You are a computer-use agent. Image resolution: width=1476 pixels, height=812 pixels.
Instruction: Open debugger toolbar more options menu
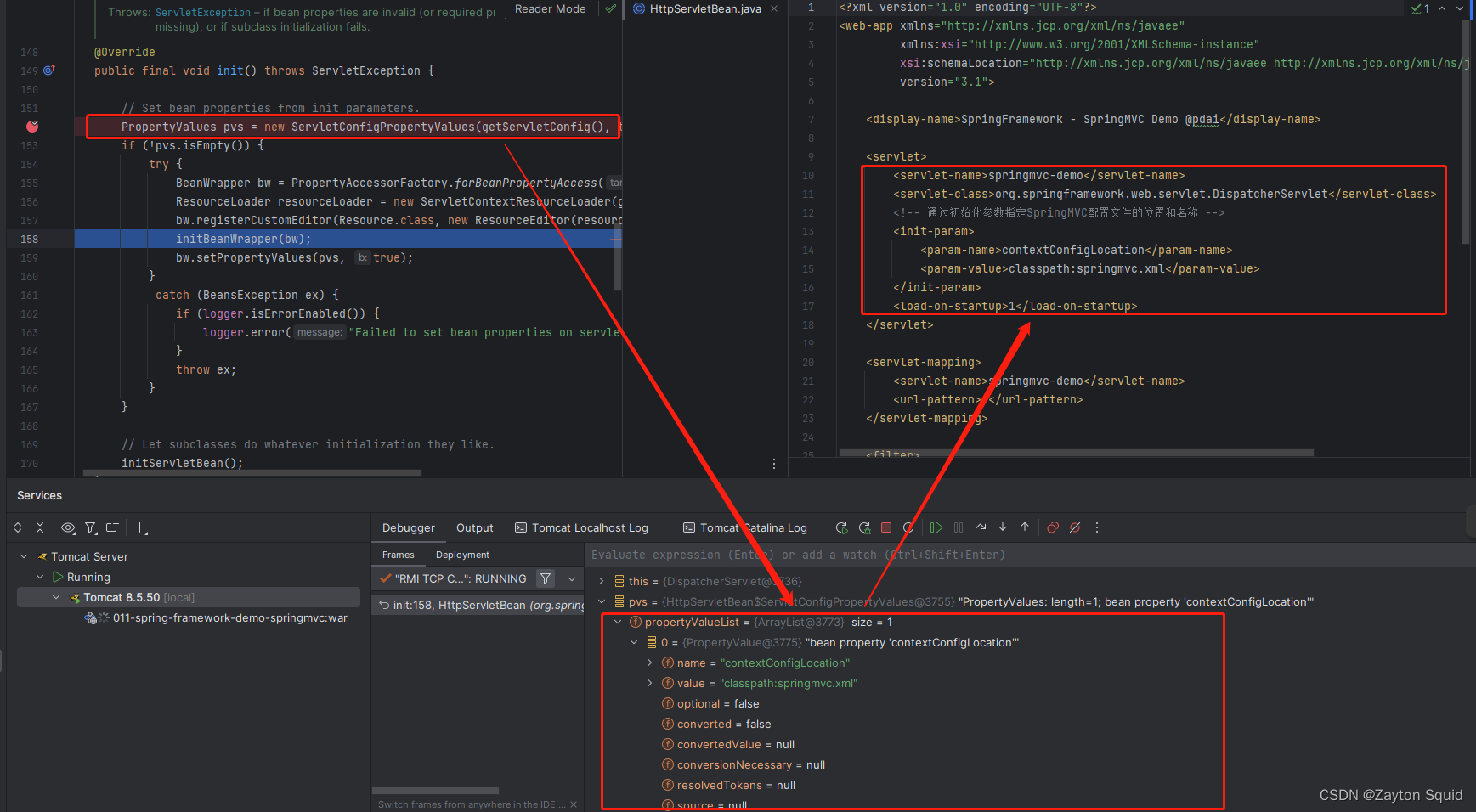(1097, 527)
